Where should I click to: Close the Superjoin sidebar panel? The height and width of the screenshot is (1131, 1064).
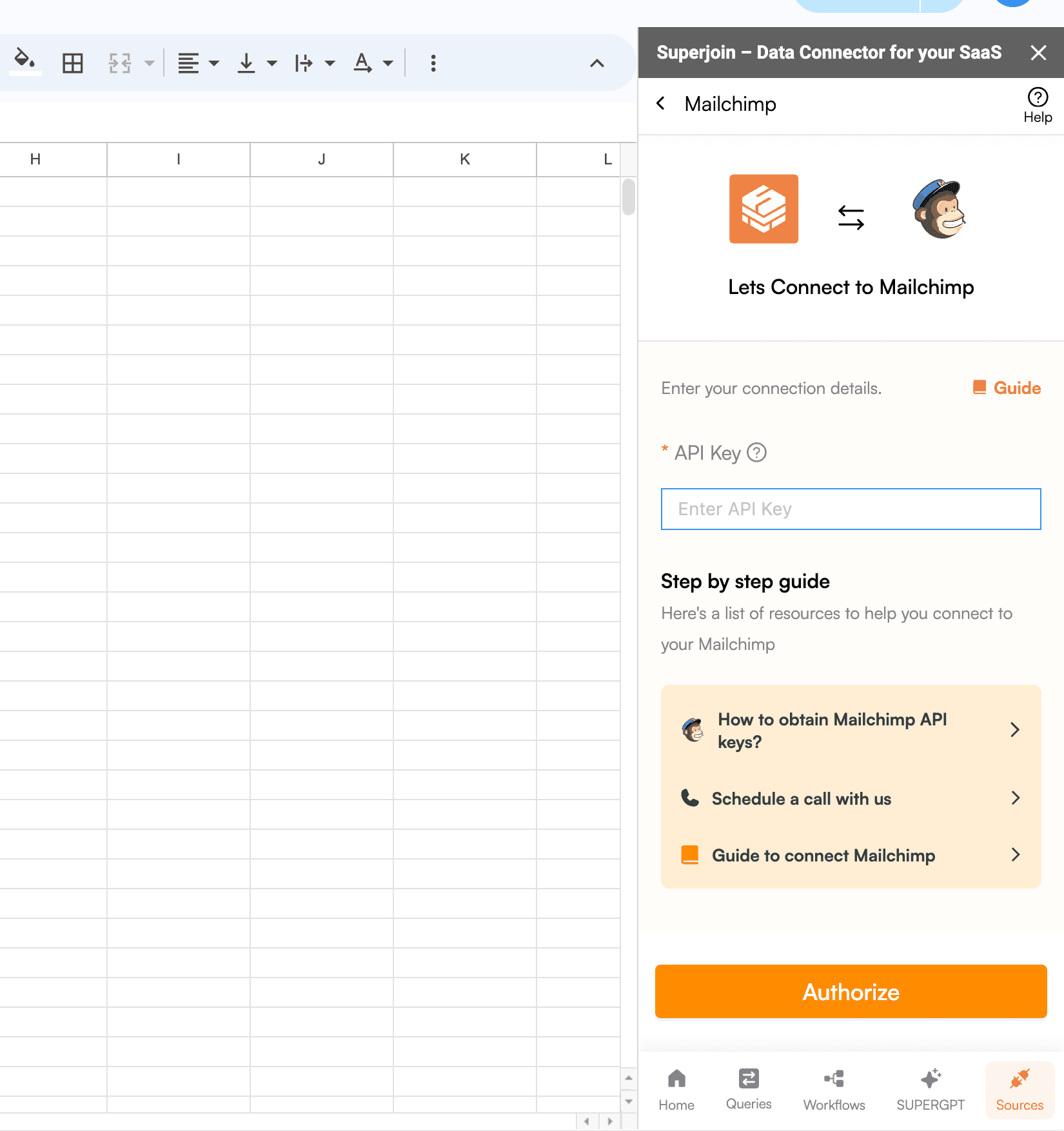[1038, 52]
